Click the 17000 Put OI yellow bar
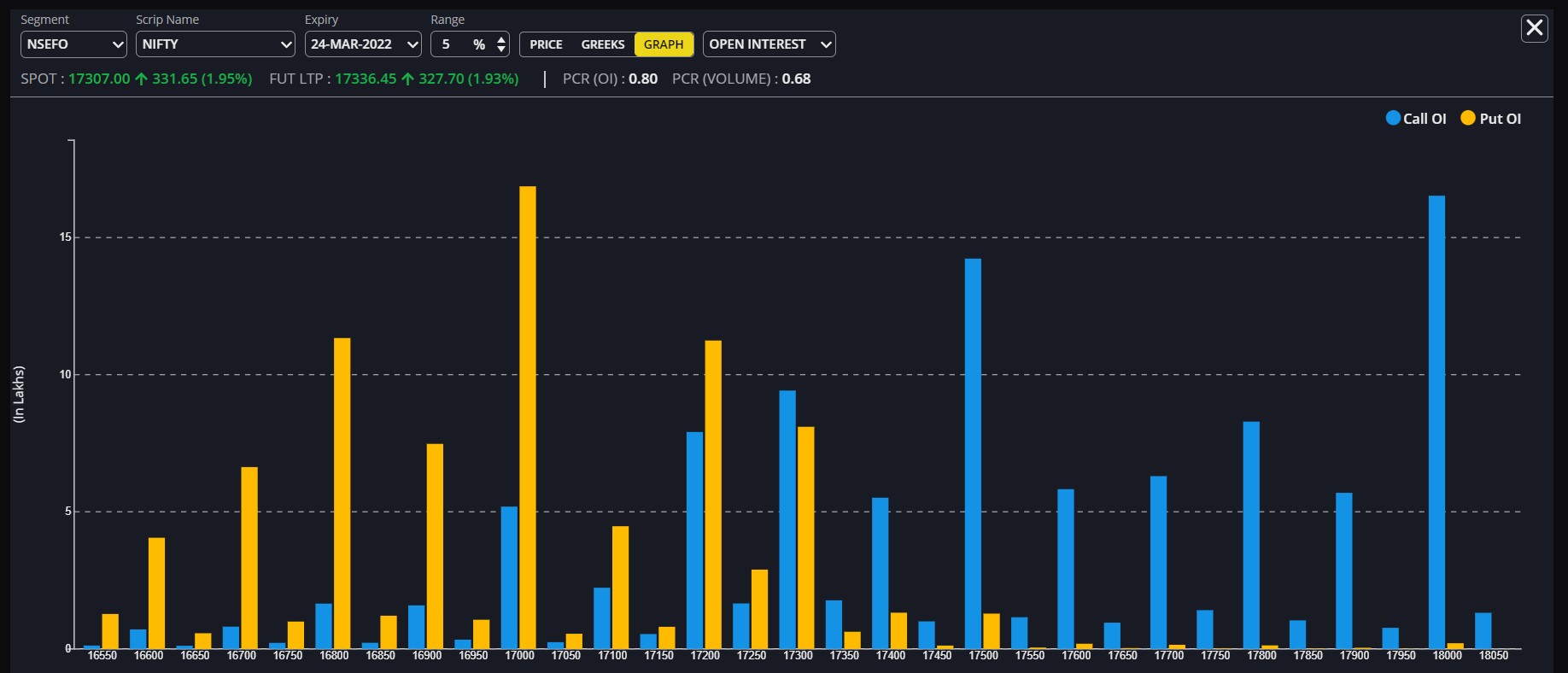Image resolution: width=1568 pixels, height=673 pixels. [x=528, y=418]
